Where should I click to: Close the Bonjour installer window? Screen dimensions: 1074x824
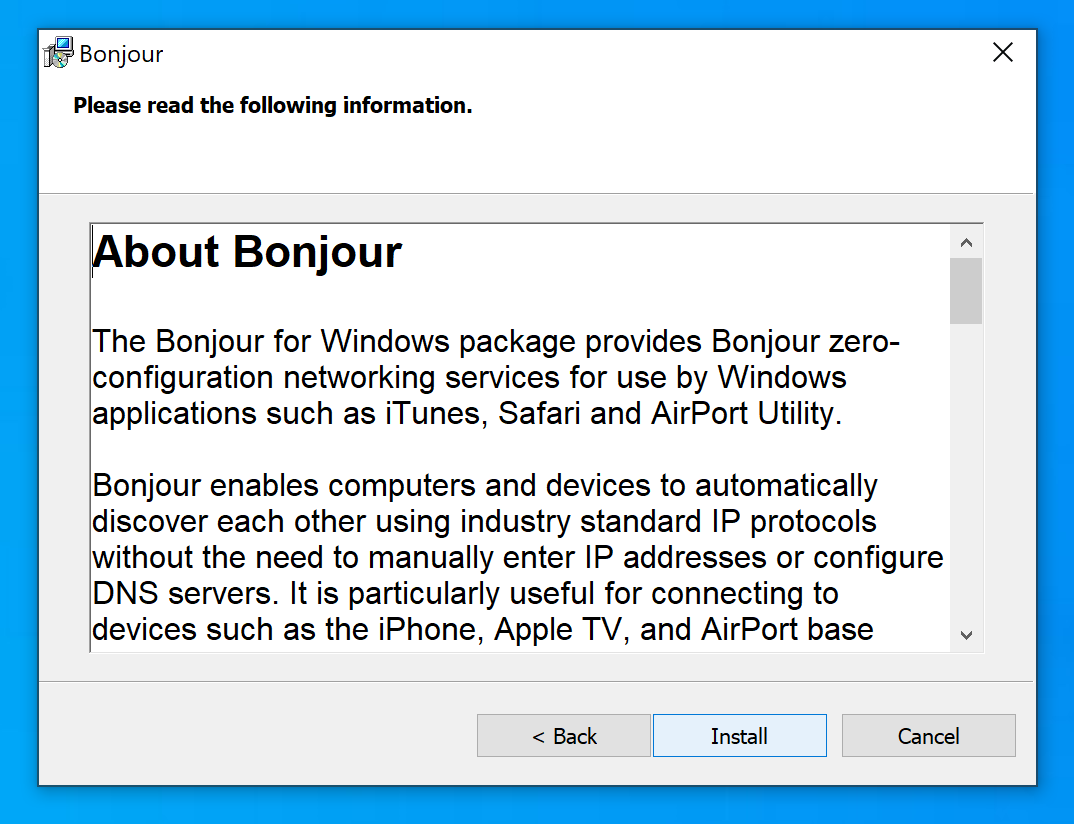[1003, 53]
